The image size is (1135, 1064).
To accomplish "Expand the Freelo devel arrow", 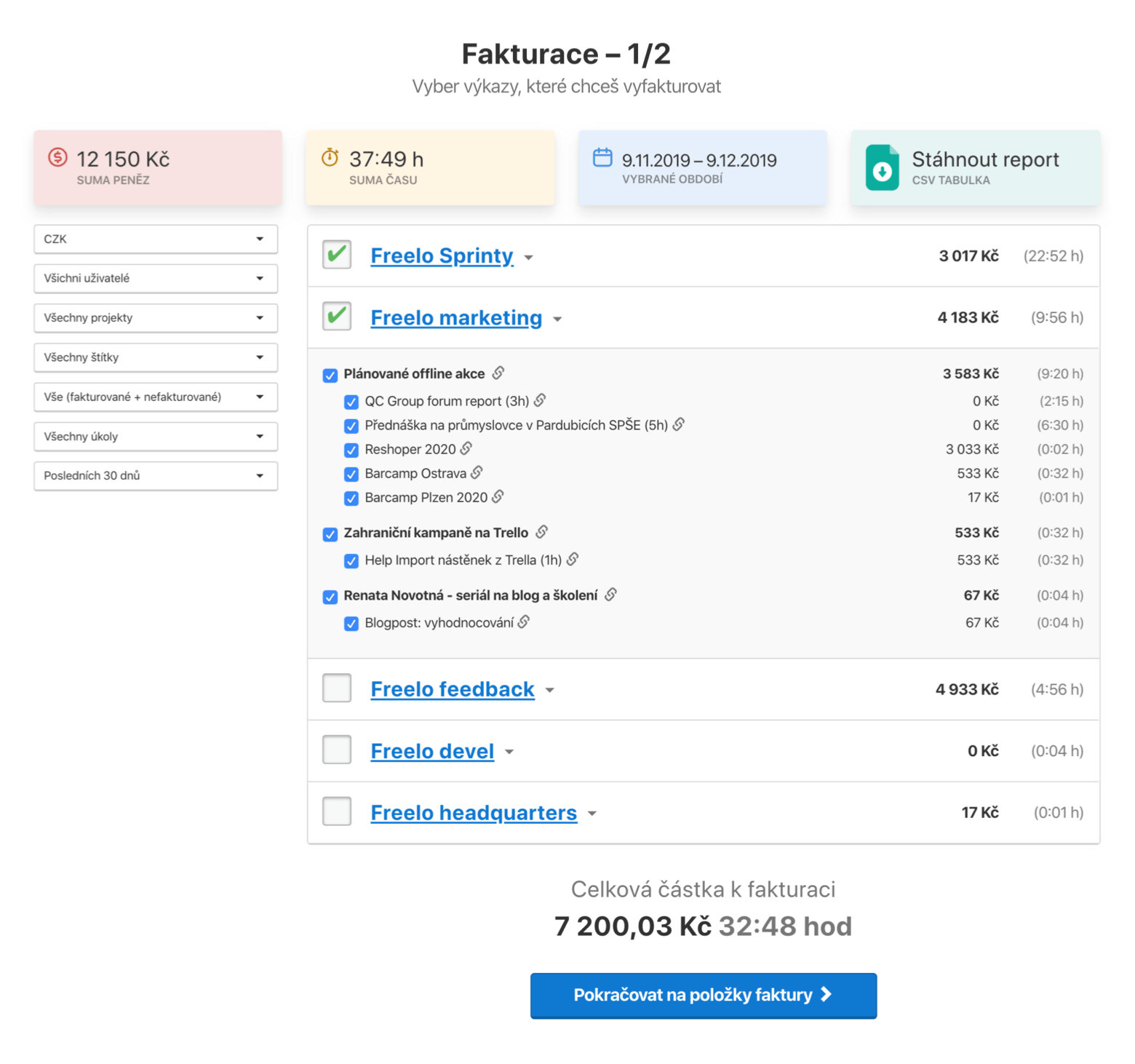I will tap(509, 753).
